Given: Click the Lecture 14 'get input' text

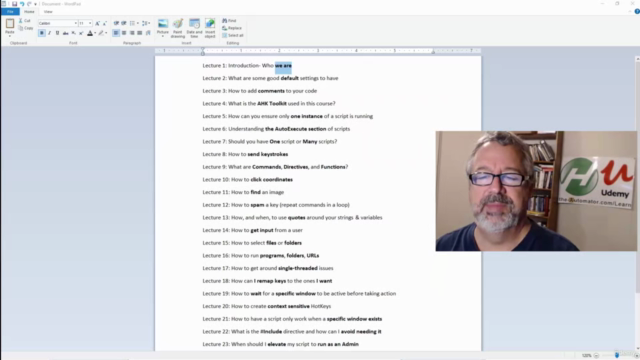Looking at the screenshot, I should 262,230.
